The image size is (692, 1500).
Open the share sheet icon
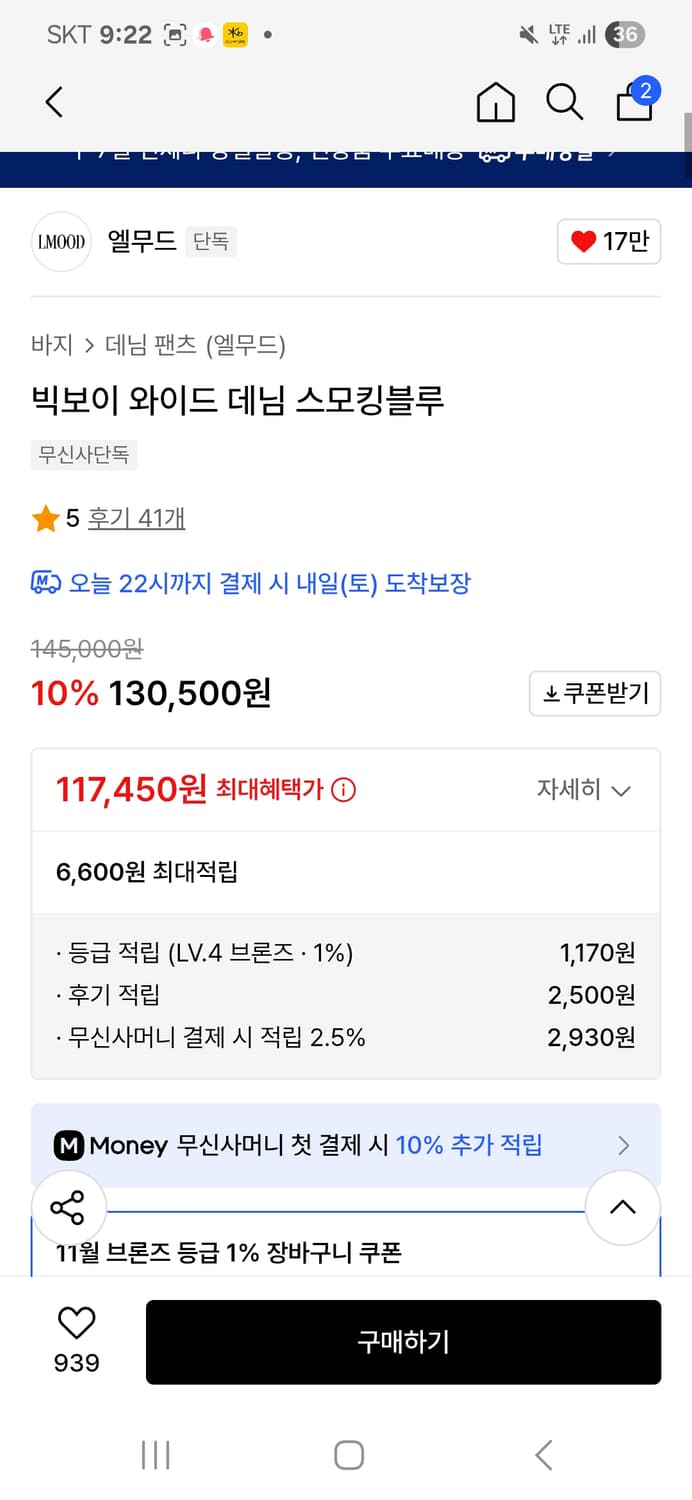tap(69, 1208)
